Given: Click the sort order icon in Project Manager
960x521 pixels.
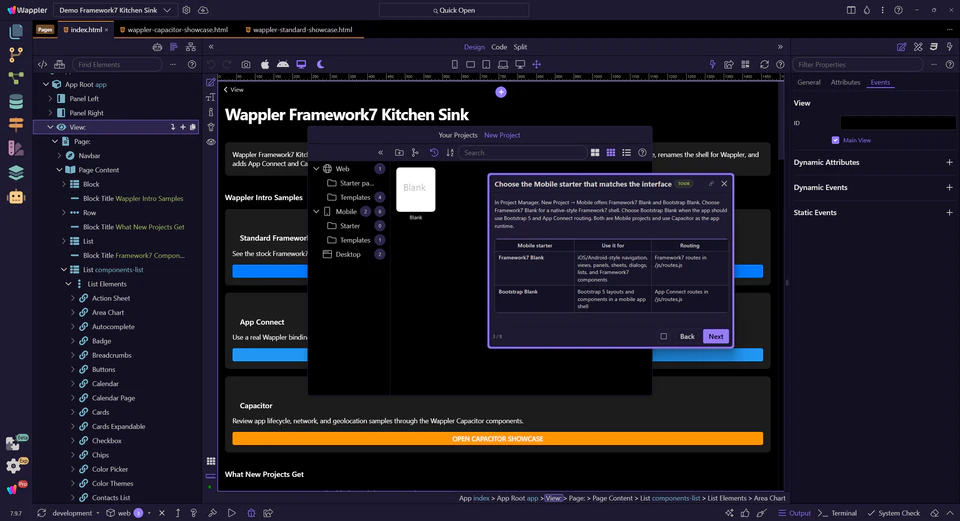Looking at the screenshot, I should click(x=450, y=152).
